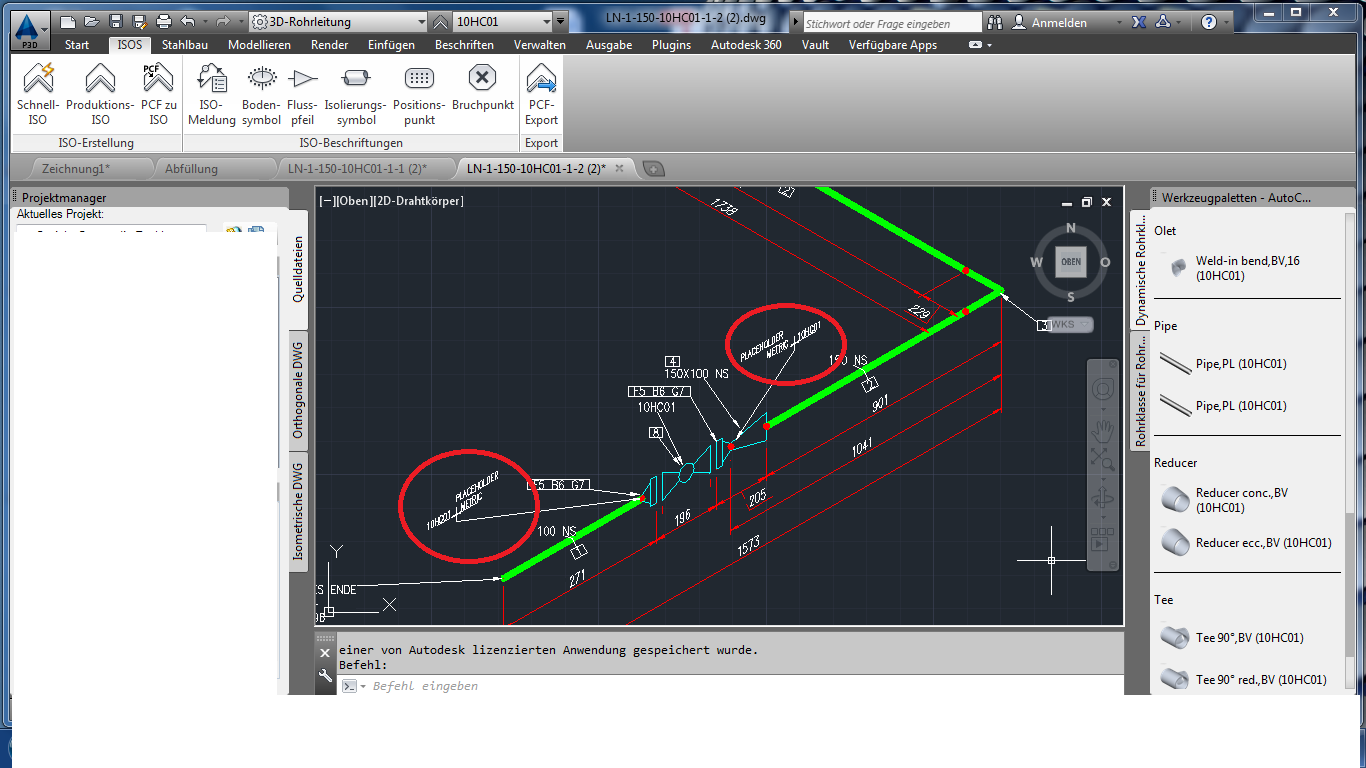
Task: Click the PCF zu ISO tool
Action: coord(158,94)
